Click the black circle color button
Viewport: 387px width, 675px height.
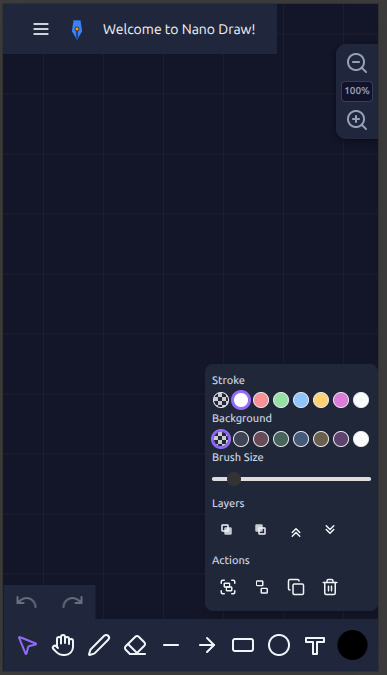point(353,645)
